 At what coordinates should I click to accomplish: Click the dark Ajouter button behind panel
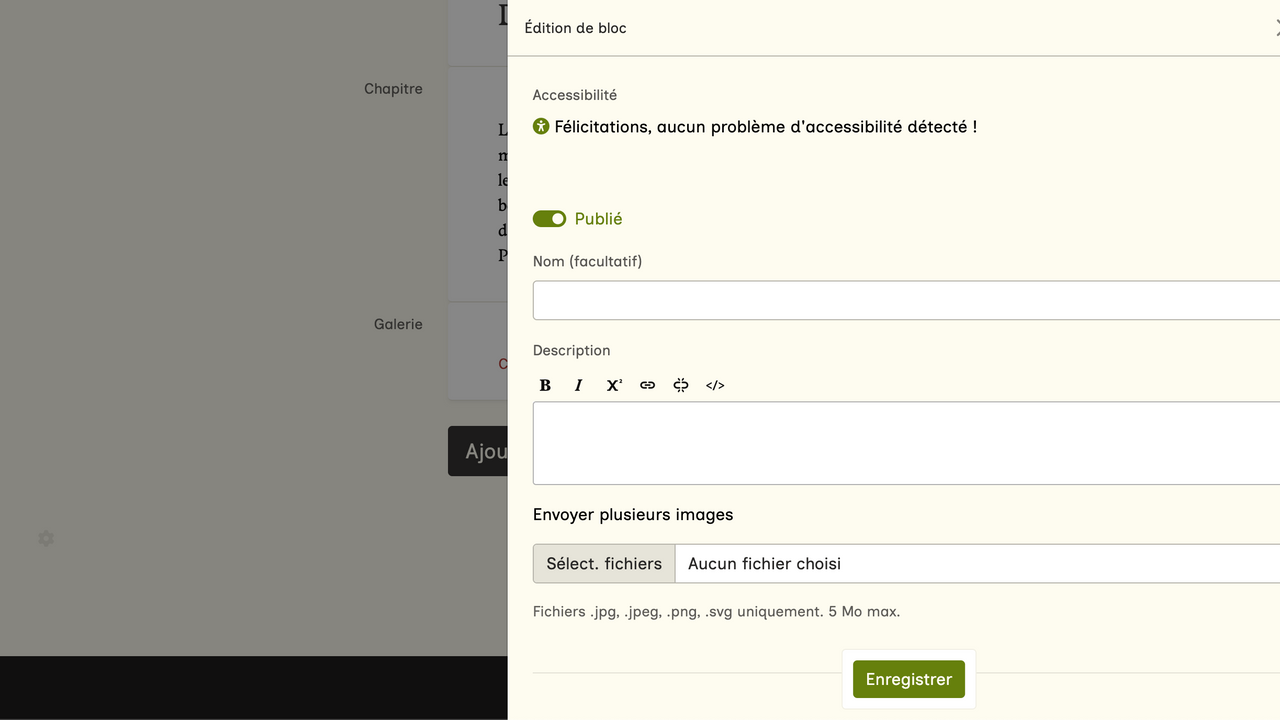click(x=479, y=451)
